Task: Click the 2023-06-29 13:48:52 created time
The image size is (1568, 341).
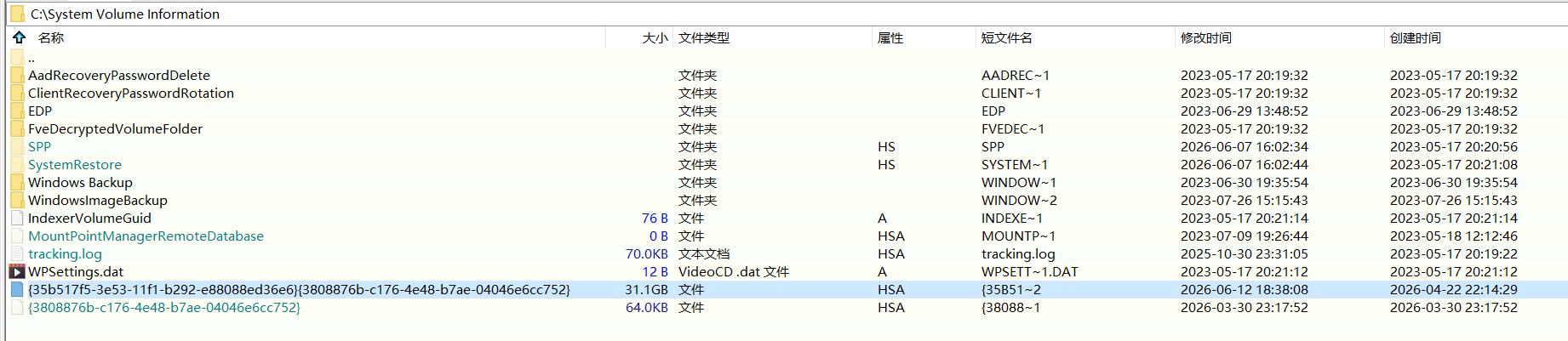Action: click(1454, 111)
